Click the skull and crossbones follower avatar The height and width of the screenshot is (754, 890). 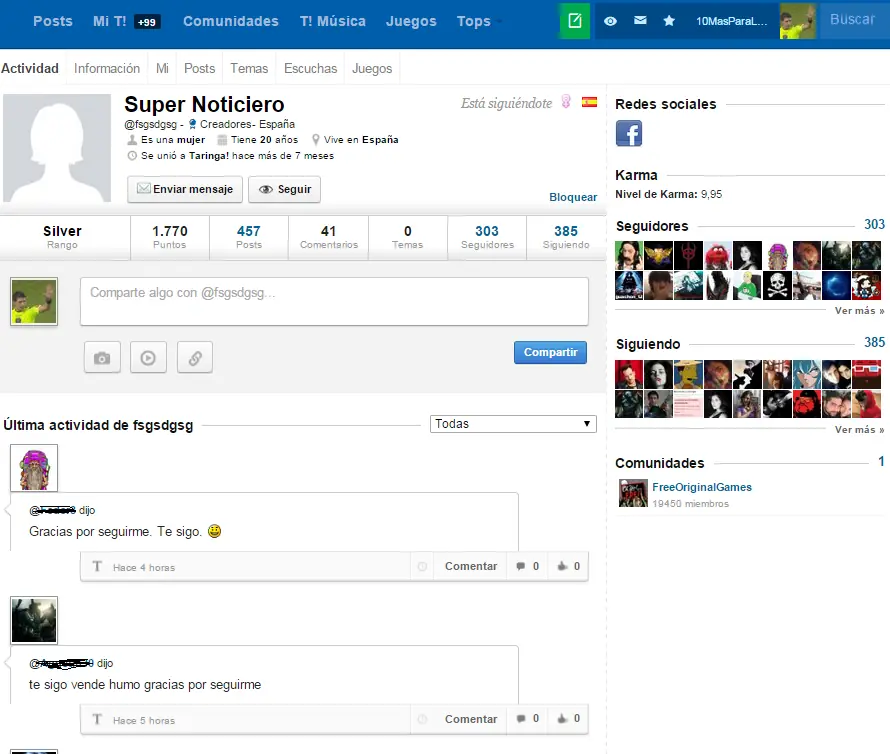pos(778,285)
